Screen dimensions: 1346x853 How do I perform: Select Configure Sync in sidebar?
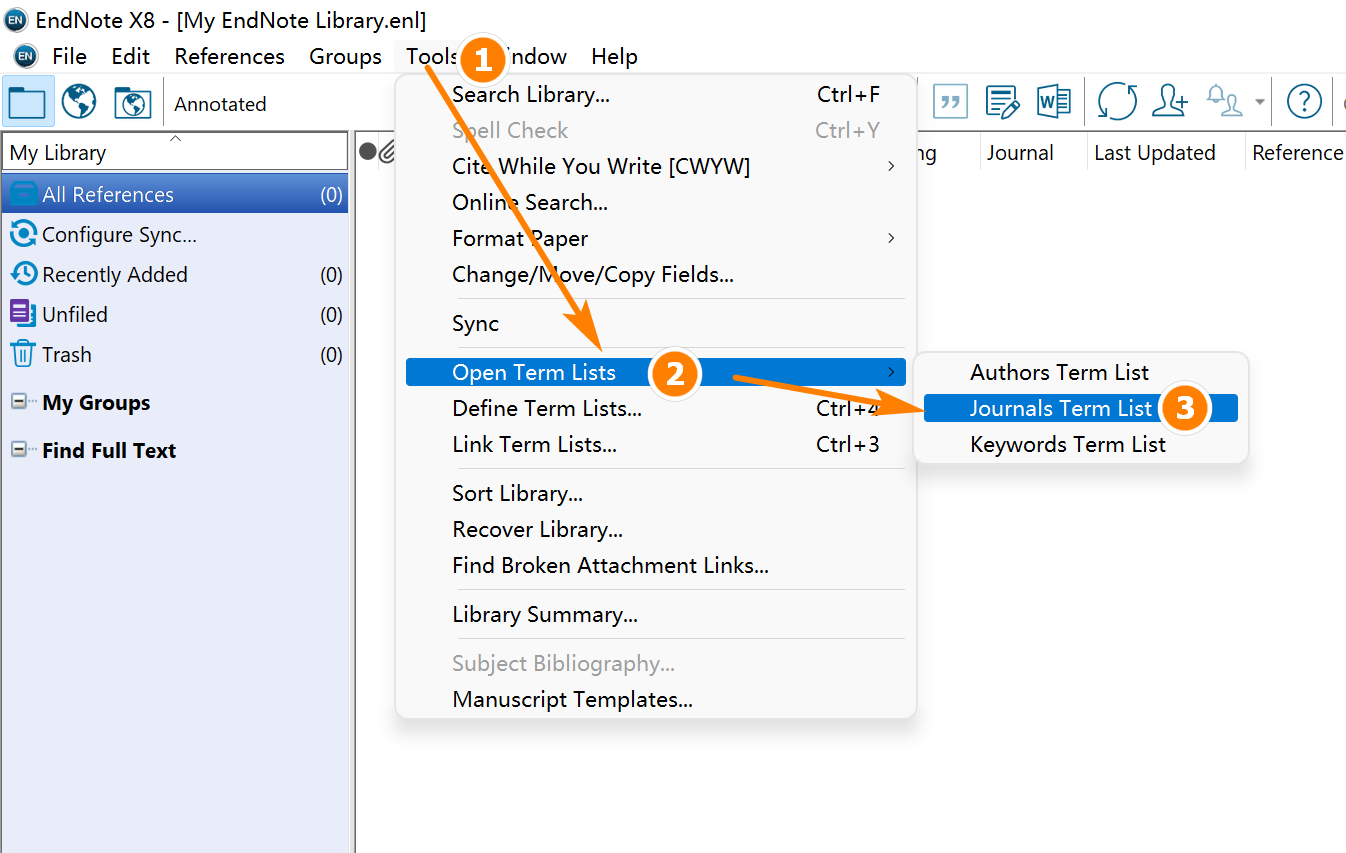coord(175,235)
